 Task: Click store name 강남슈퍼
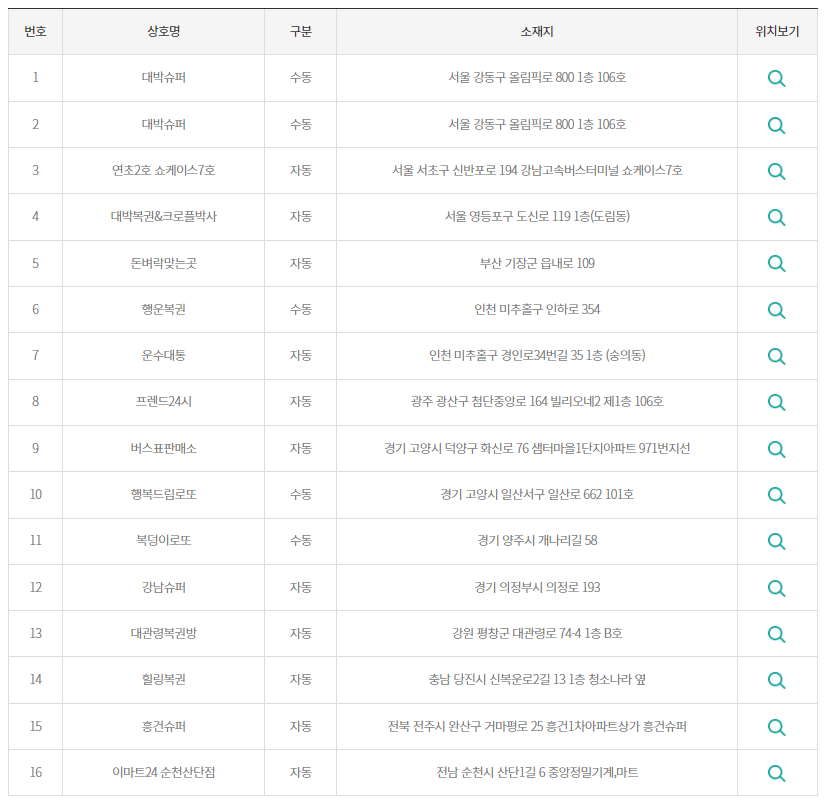(x=164, y=587)
